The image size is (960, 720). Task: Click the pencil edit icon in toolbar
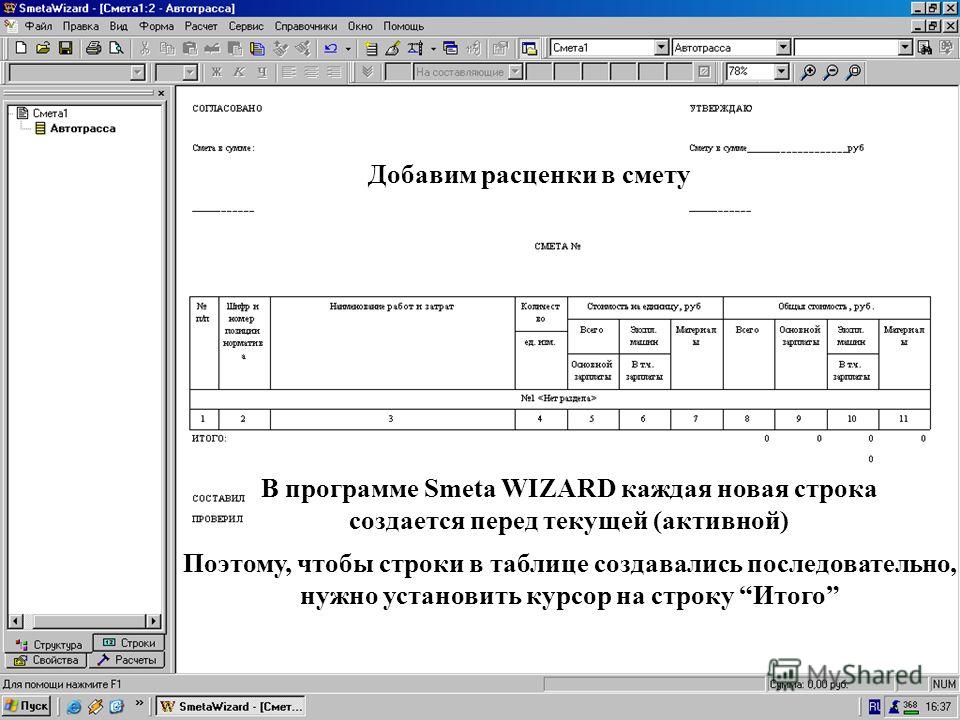tap(392, 48)
